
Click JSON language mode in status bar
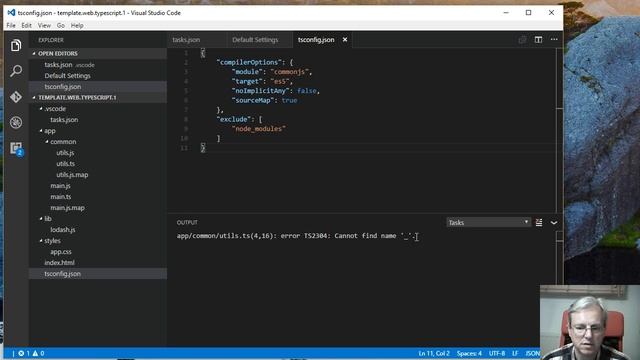tap(532, 353)
